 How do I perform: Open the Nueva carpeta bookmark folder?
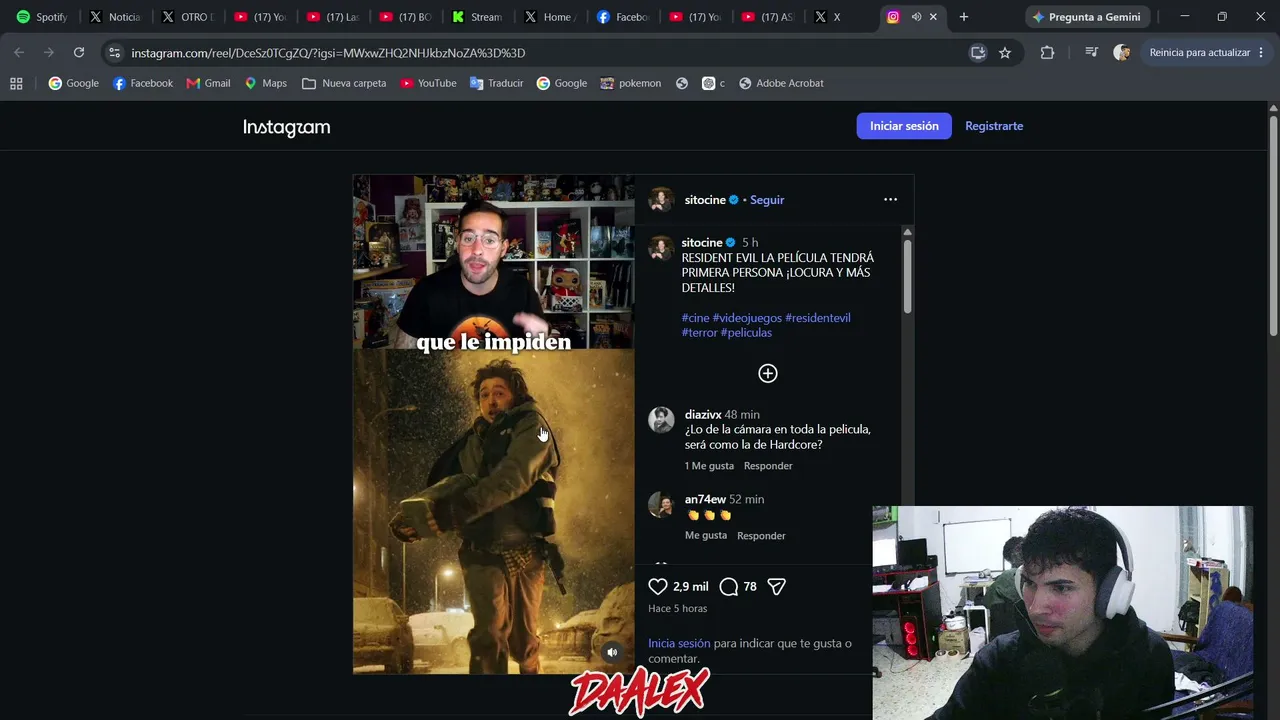click(x=344, y=83)
